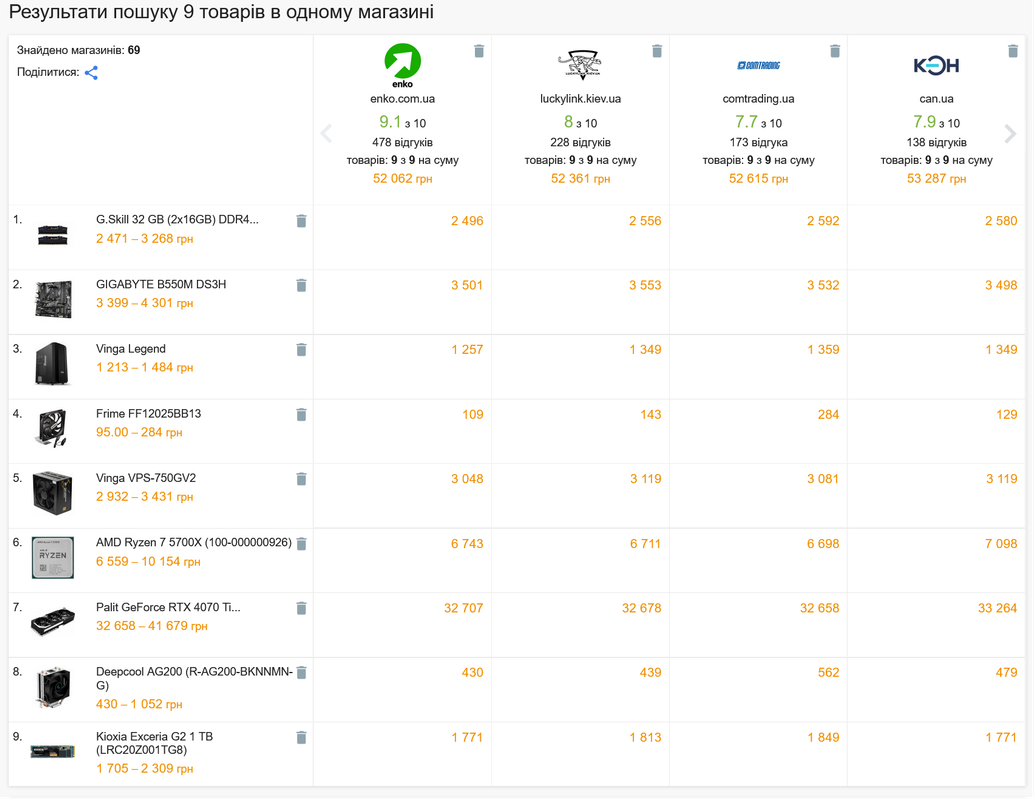Screen dimensions: 1036x800
Task: Click can.ua price 7 098 for Ryzen
Action: (x=1001, y=544)
